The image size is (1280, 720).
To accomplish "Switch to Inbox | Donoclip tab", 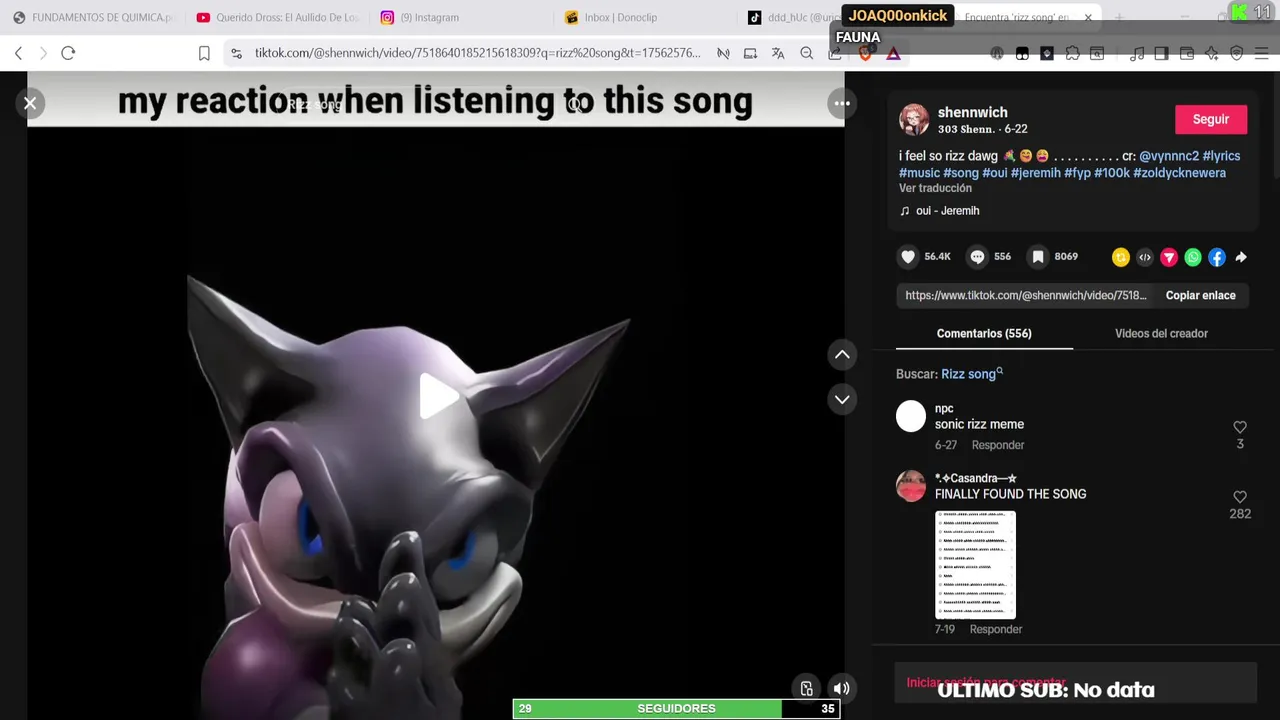I will point(646,17).
